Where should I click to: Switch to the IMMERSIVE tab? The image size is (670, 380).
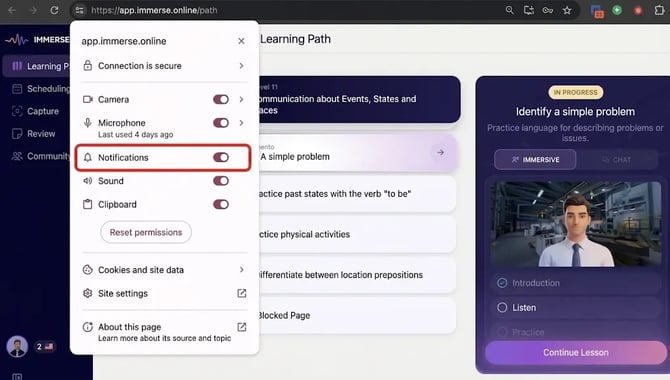pyautogui.click(x=535, y=159)
